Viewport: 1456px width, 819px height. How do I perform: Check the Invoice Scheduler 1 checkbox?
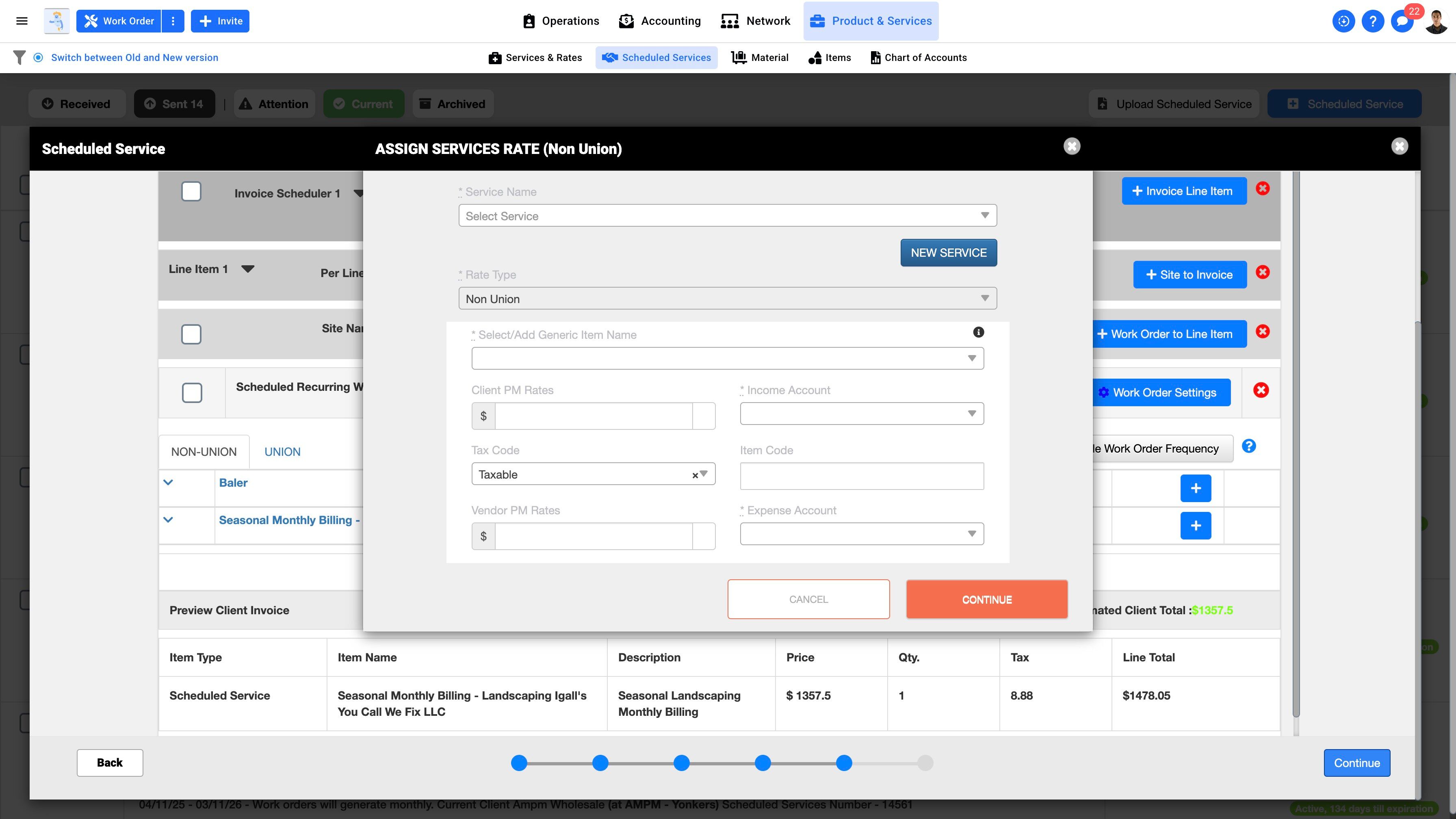pyautogui.click(x=191, y=192)
